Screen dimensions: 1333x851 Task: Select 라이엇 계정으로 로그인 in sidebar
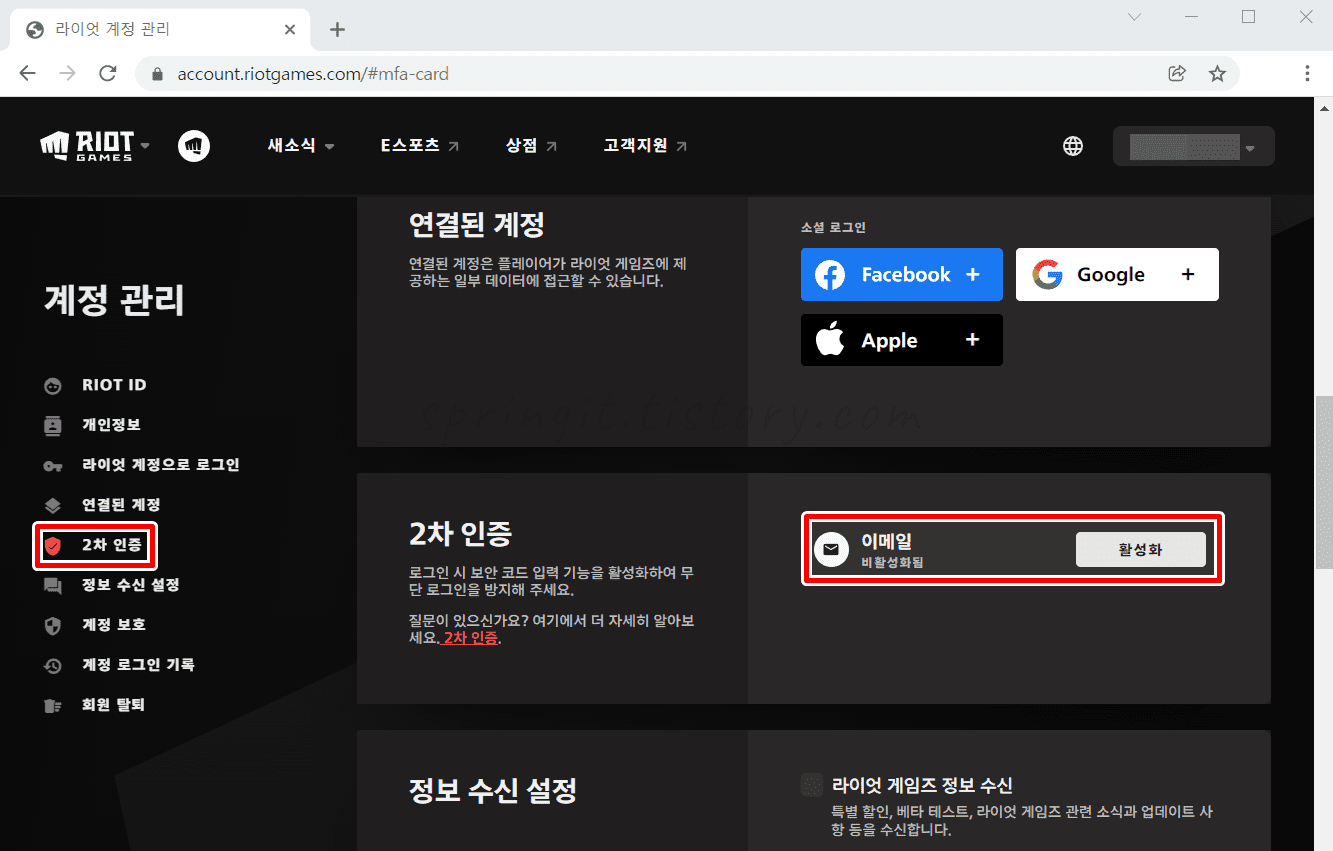coord(161,465)
